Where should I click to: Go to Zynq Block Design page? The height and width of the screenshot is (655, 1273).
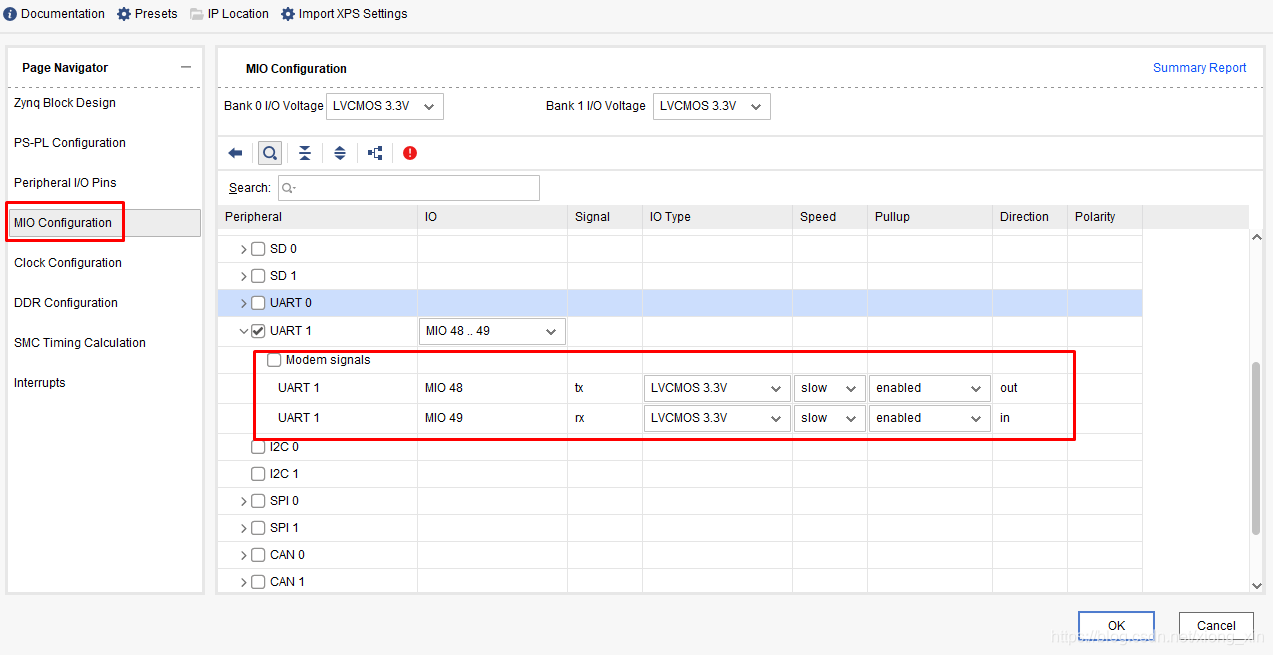pyautogui.click(x=65, y=103)
